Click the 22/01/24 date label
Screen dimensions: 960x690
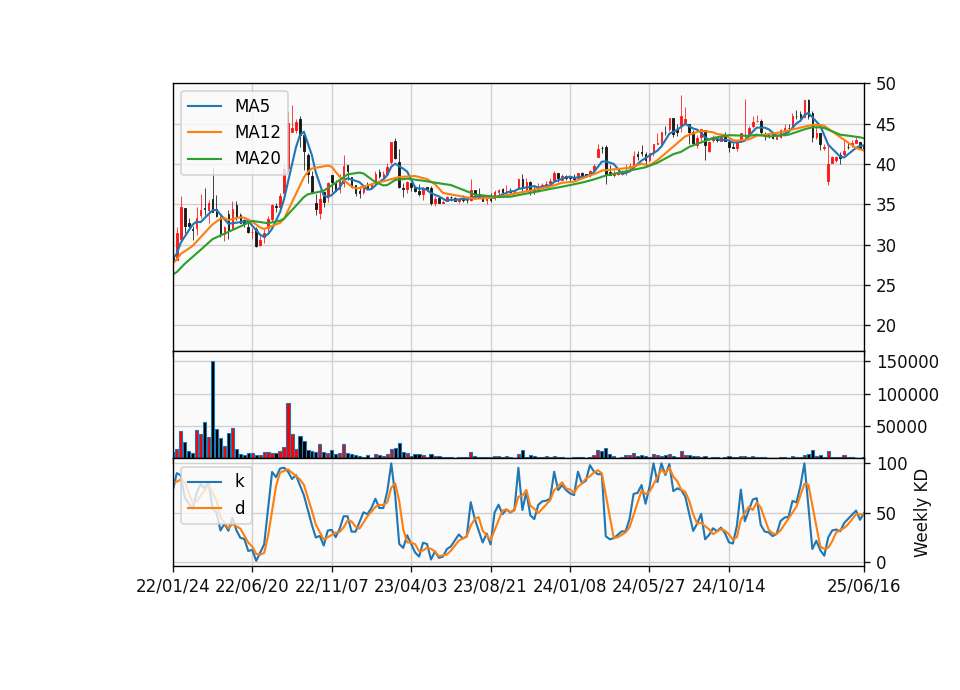click(173, 586)
